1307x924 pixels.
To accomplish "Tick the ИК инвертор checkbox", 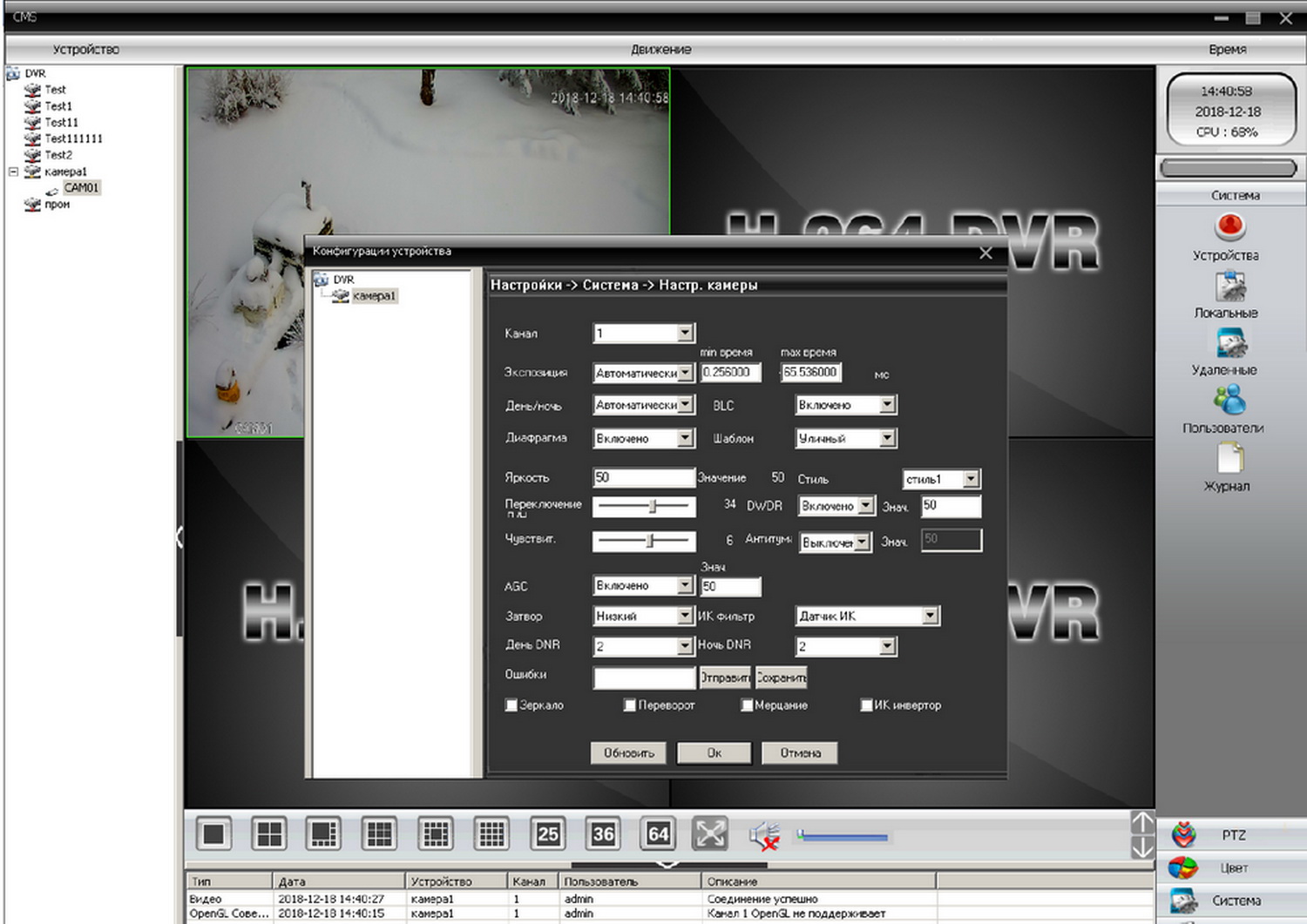I will (x=866, y=705).
